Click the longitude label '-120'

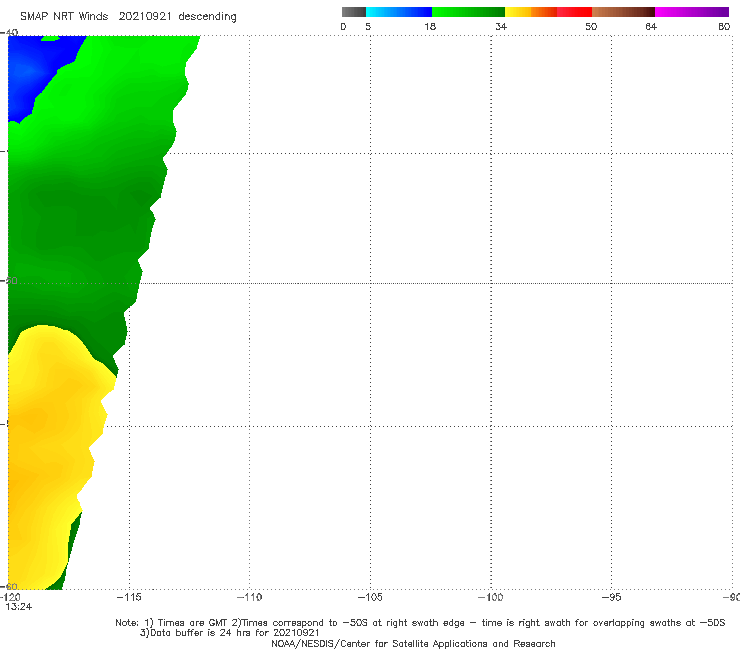pos(10,597)
